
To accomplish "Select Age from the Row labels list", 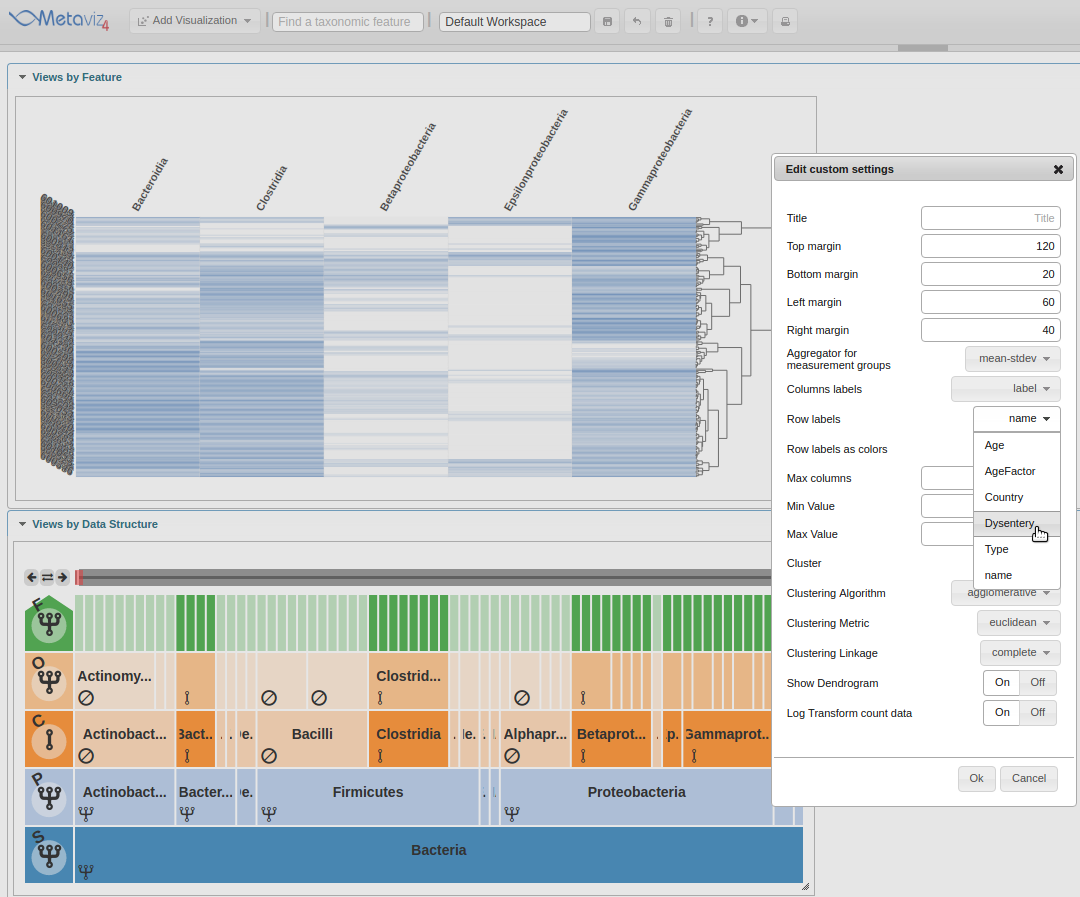I will (x=1017, y=446).
